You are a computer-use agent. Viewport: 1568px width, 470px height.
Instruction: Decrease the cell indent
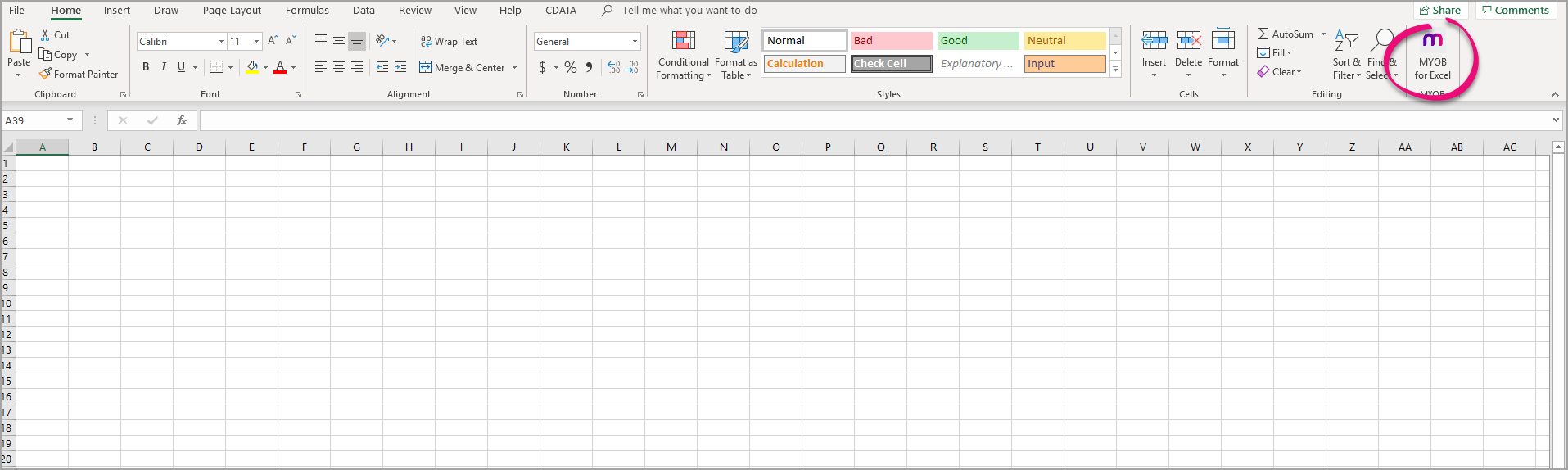[x=382, y=67]
